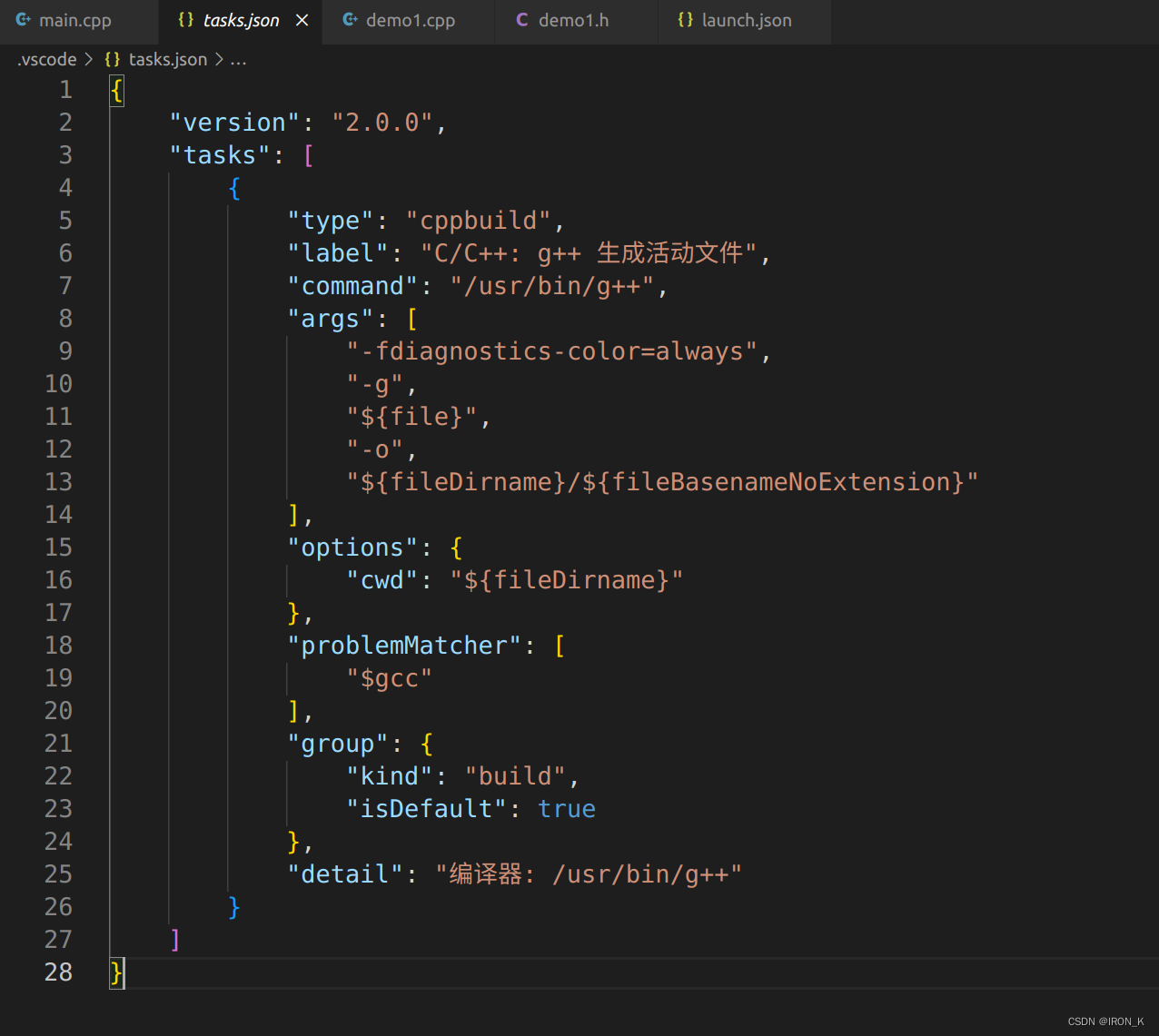
Task: Click the true value on line 23
Action: [x=567, y=809]
